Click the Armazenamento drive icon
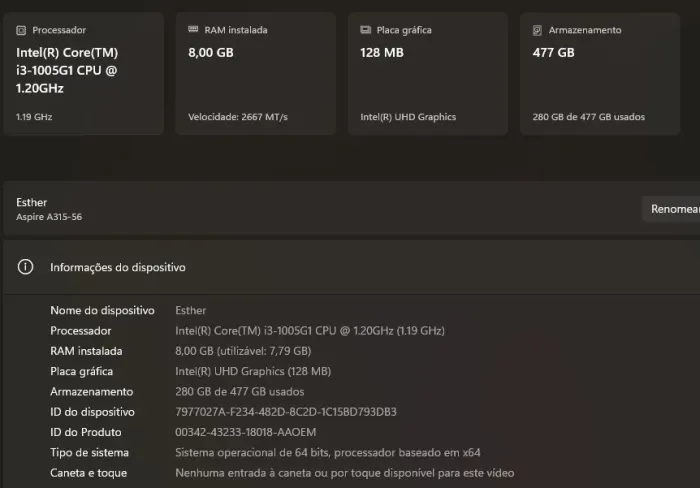The image size is (700, 488). (537, 30)
